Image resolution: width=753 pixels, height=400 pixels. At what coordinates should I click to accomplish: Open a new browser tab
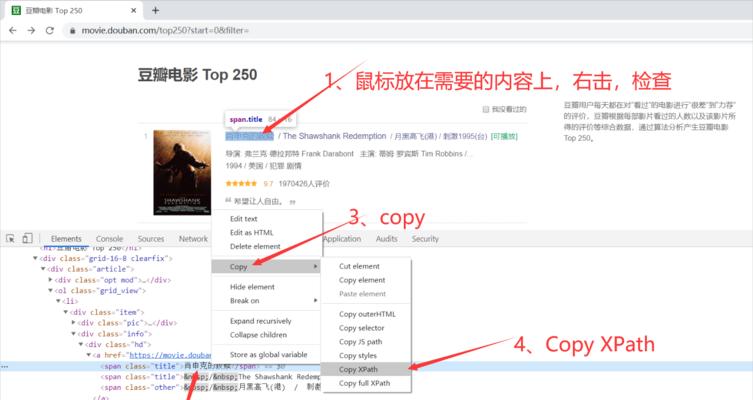pos(155,10)
